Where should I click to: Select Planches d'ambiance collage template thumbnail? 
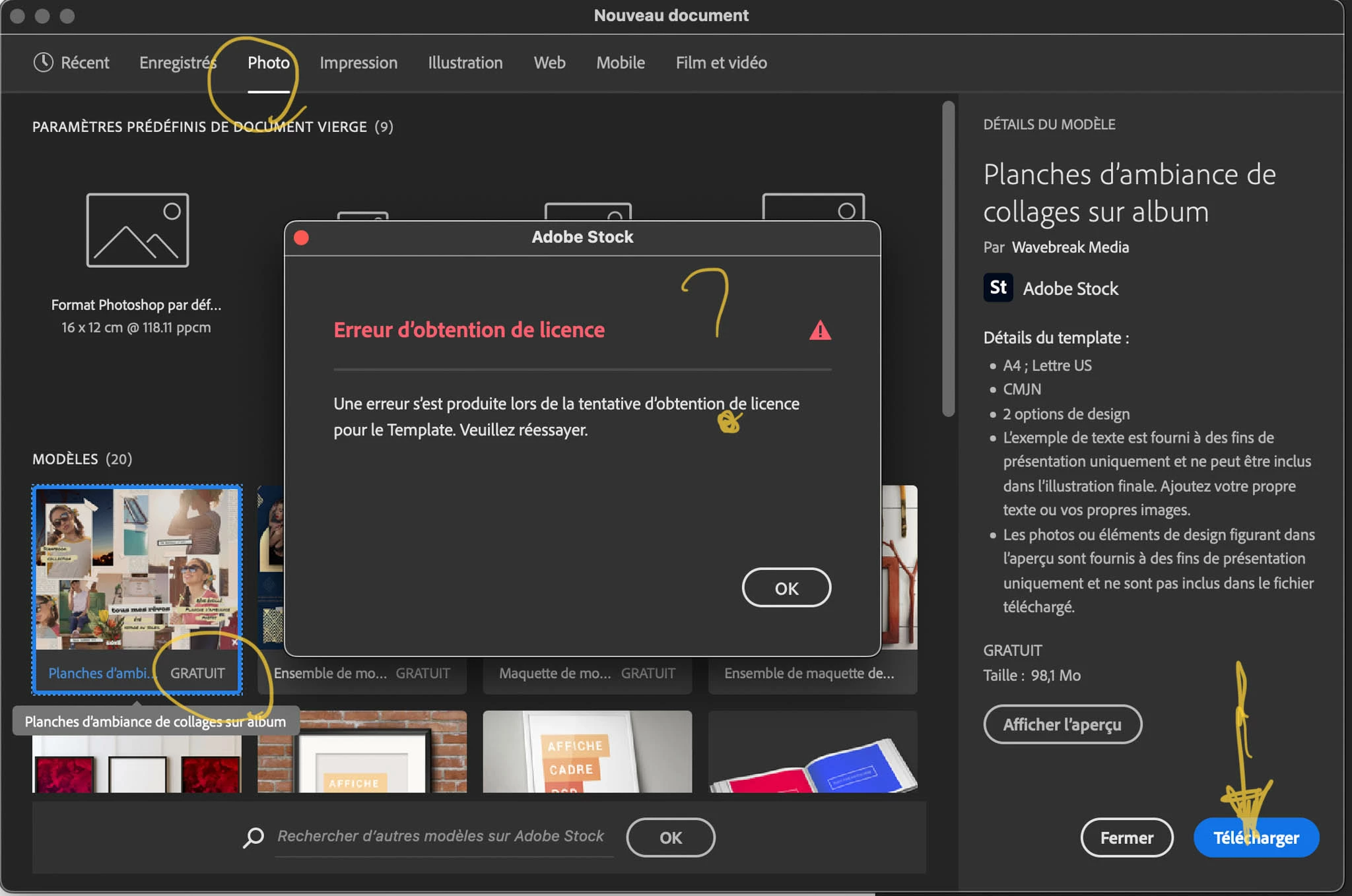click(137, 569)
